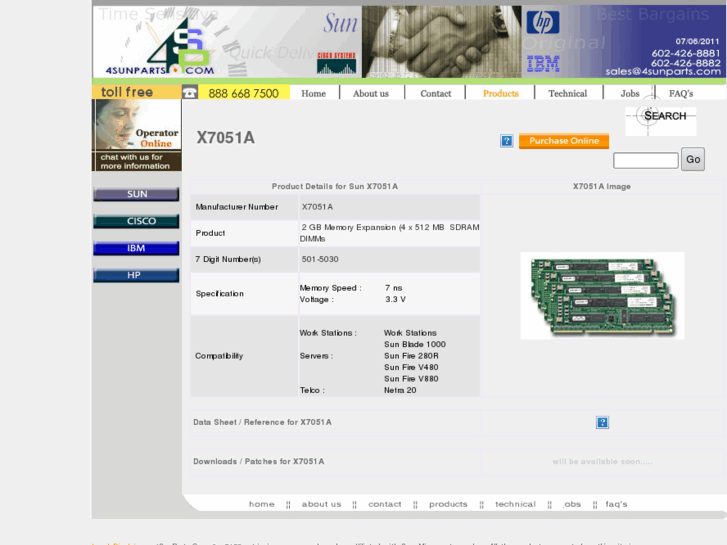Screen dimensions: 727x545
Task: Click the IBM logo in the banner
Action: pos(543,64)
